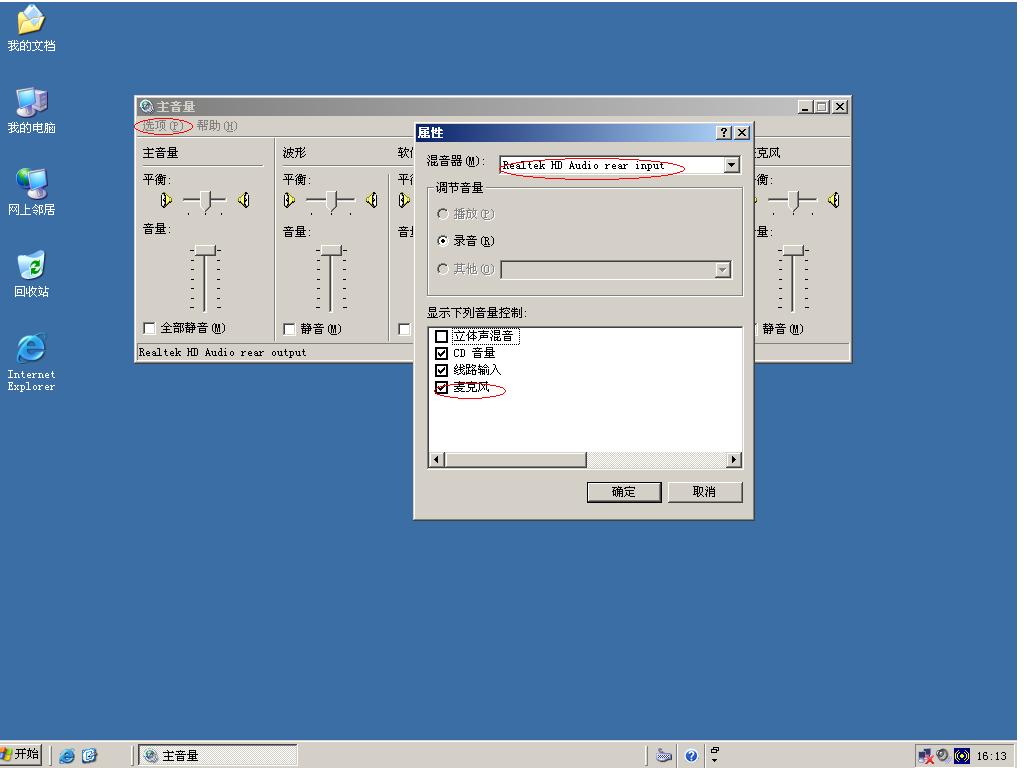Open the 选项 menu
The width and height of the screenshot is (1024, 768).
pos(163,125)
